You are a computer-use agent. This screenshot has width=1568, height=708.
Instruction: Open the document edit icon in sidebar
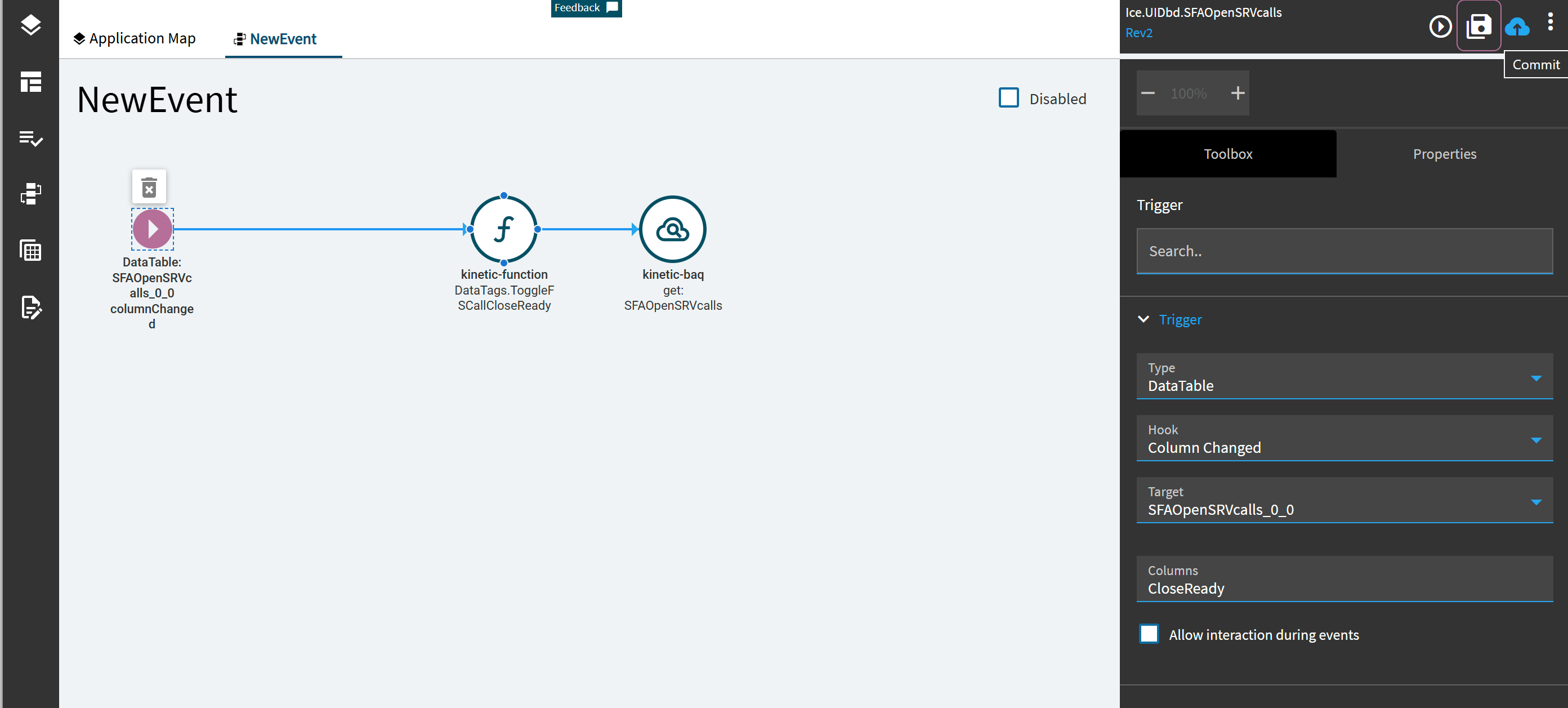point(30,308)
